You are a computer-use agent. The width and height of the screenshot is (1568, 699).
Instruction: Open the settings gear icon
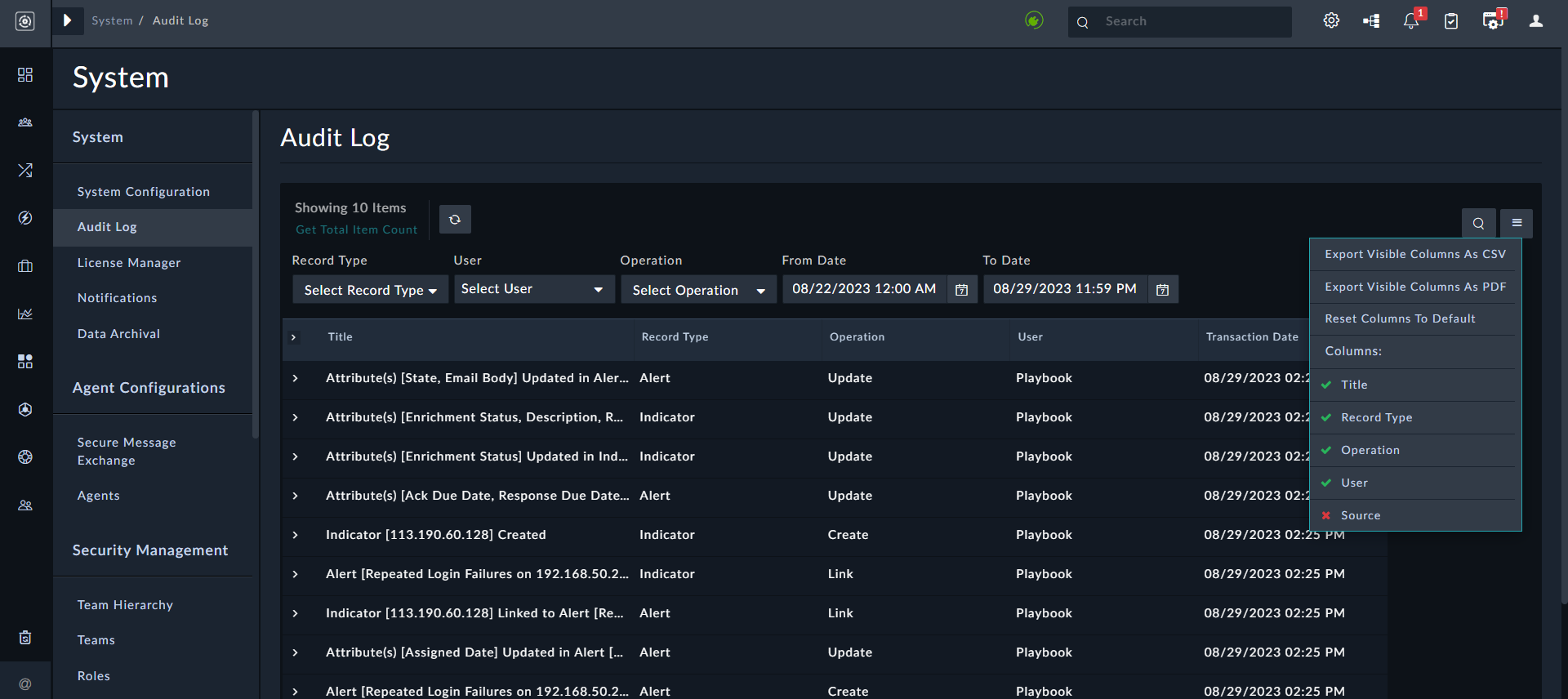click(x=1331, y=21)
